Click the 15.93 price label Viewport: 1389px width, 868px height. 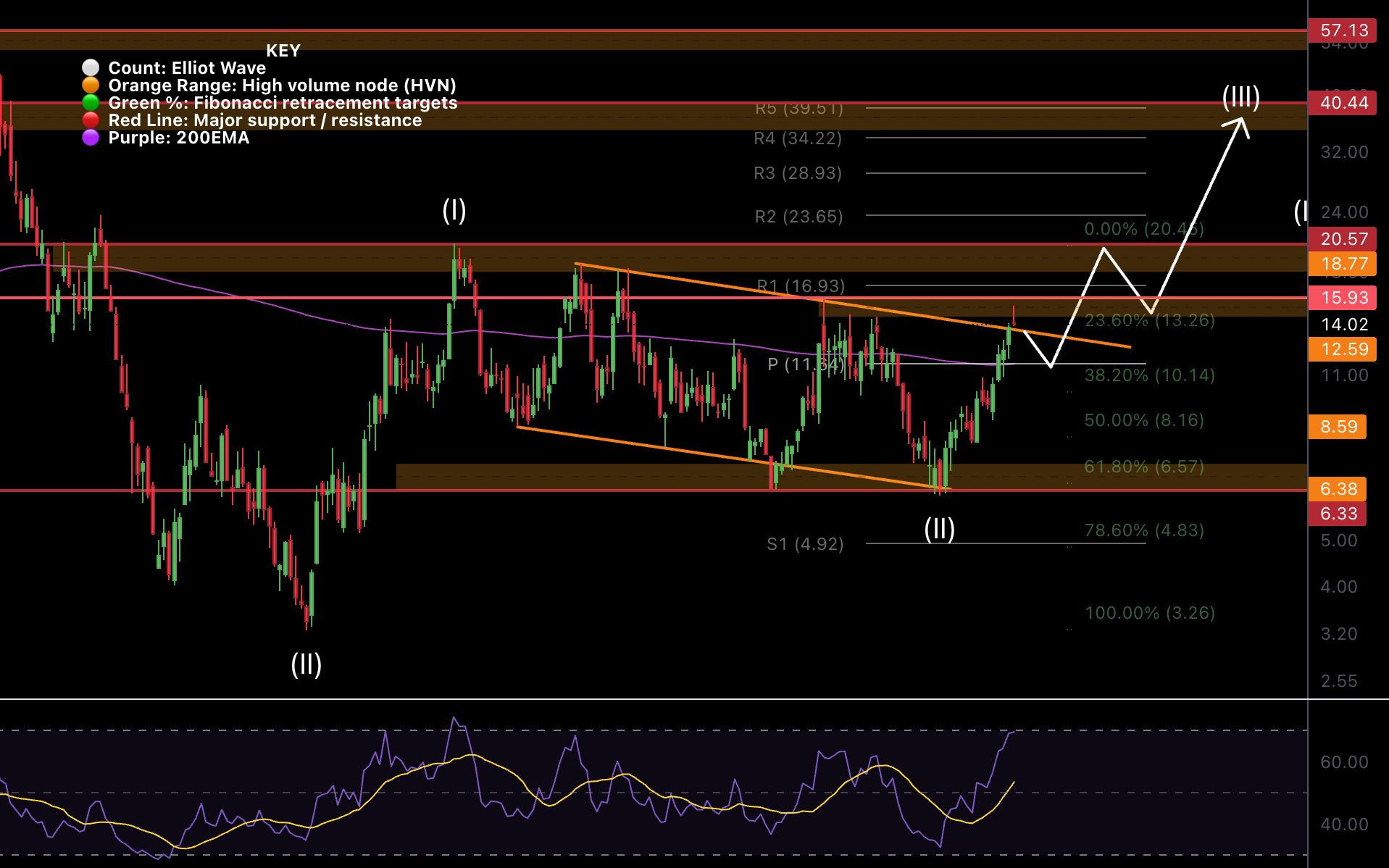coord(1344,298)
